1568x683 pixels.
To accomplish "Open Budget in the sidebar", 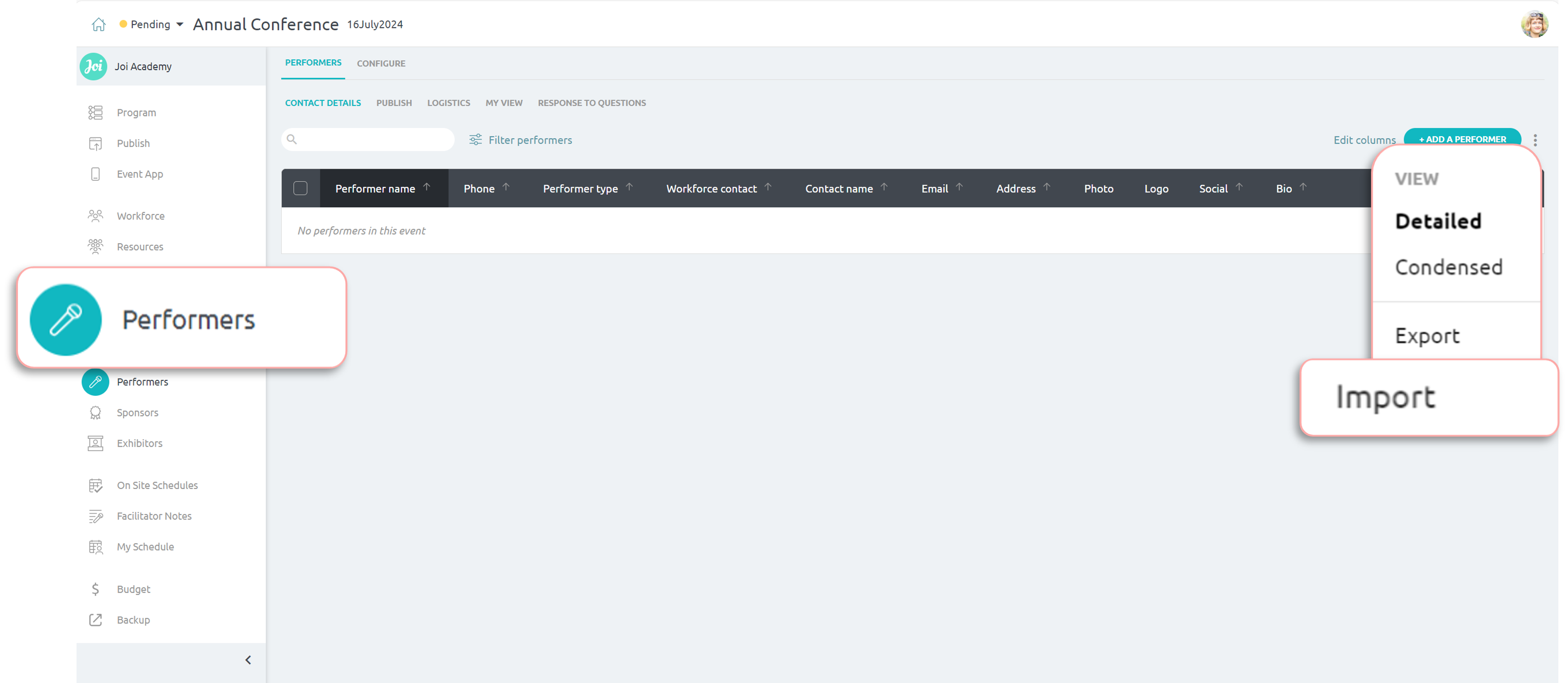I will 133,589.
